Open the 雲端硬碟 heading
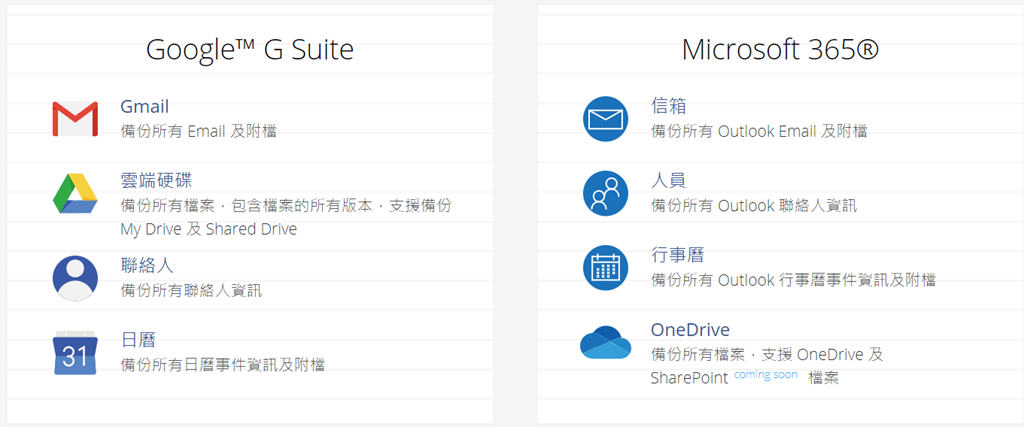1024x427 pixels. (156, 180)
